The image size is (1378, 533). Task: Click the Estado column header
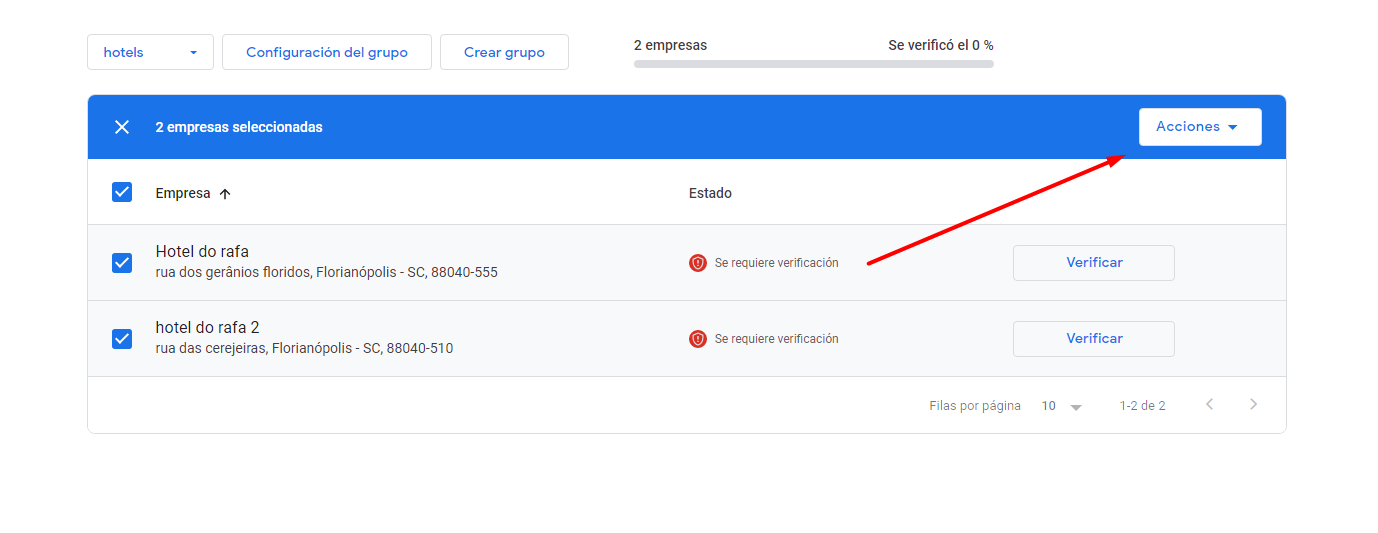(x=710, y=193)
